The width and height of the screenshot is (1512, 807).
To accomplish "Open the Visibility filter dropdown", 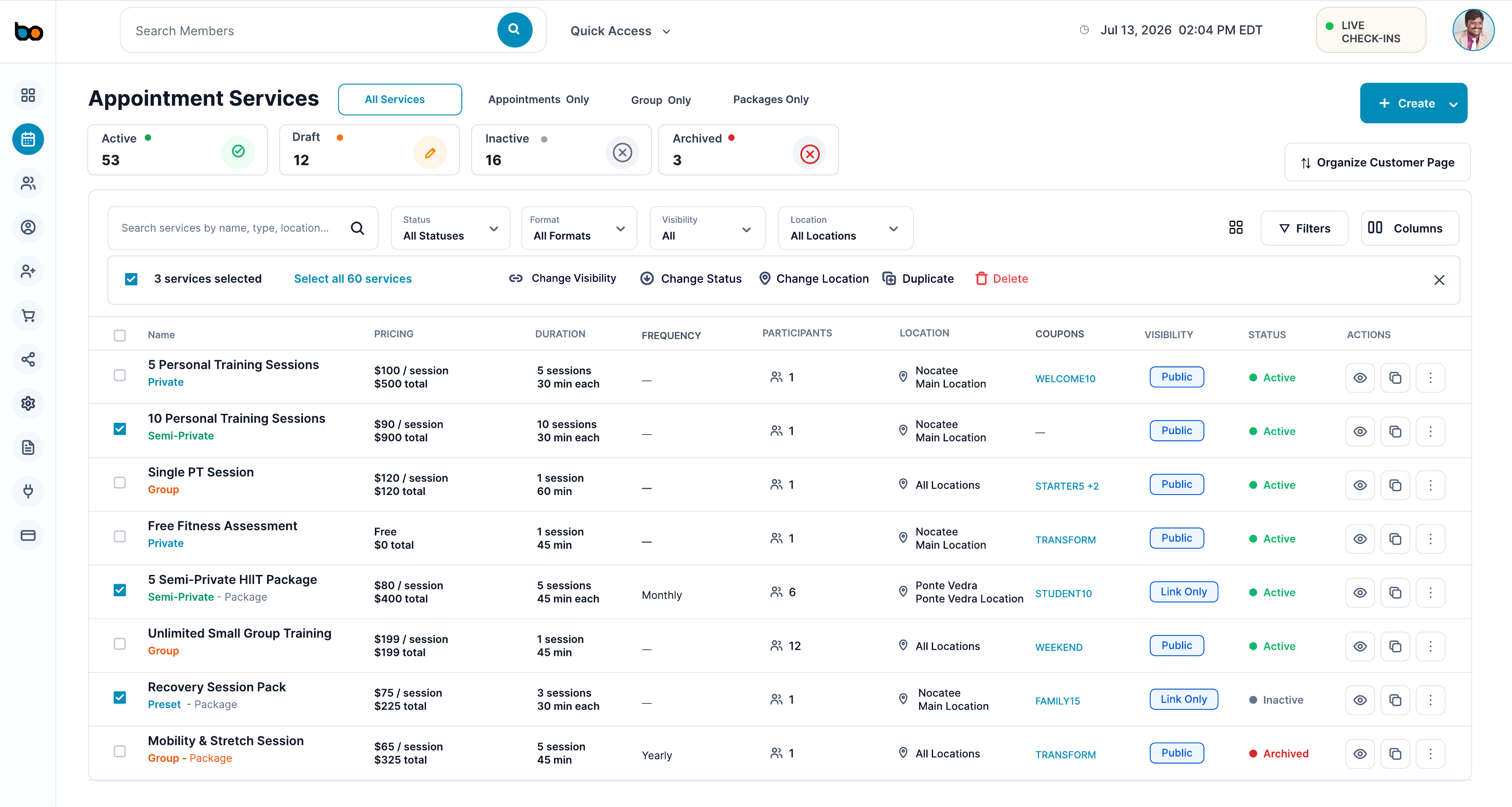I will coord(707,228).
